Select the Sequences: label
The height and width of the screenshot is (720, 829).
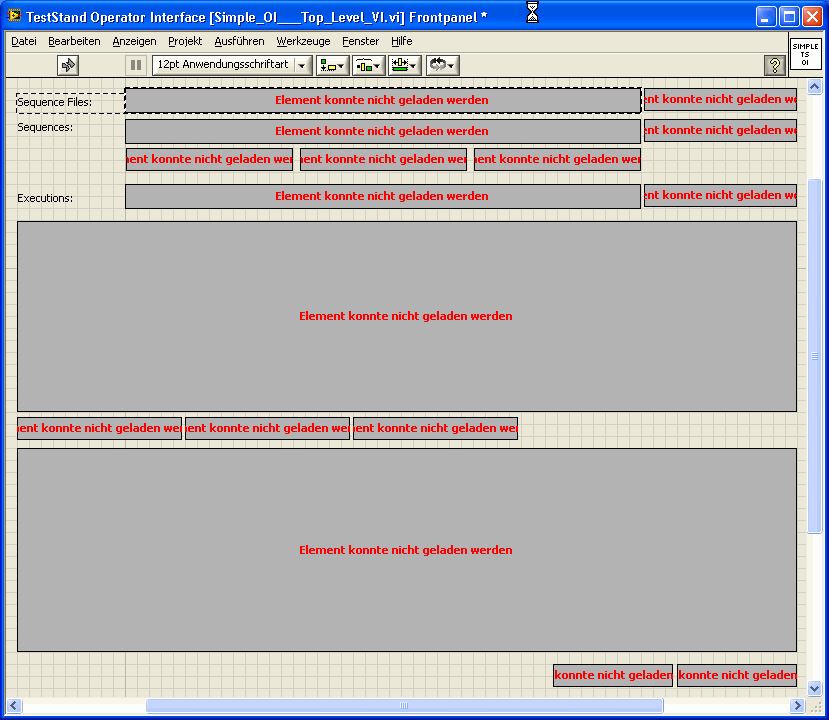point(45,127)
